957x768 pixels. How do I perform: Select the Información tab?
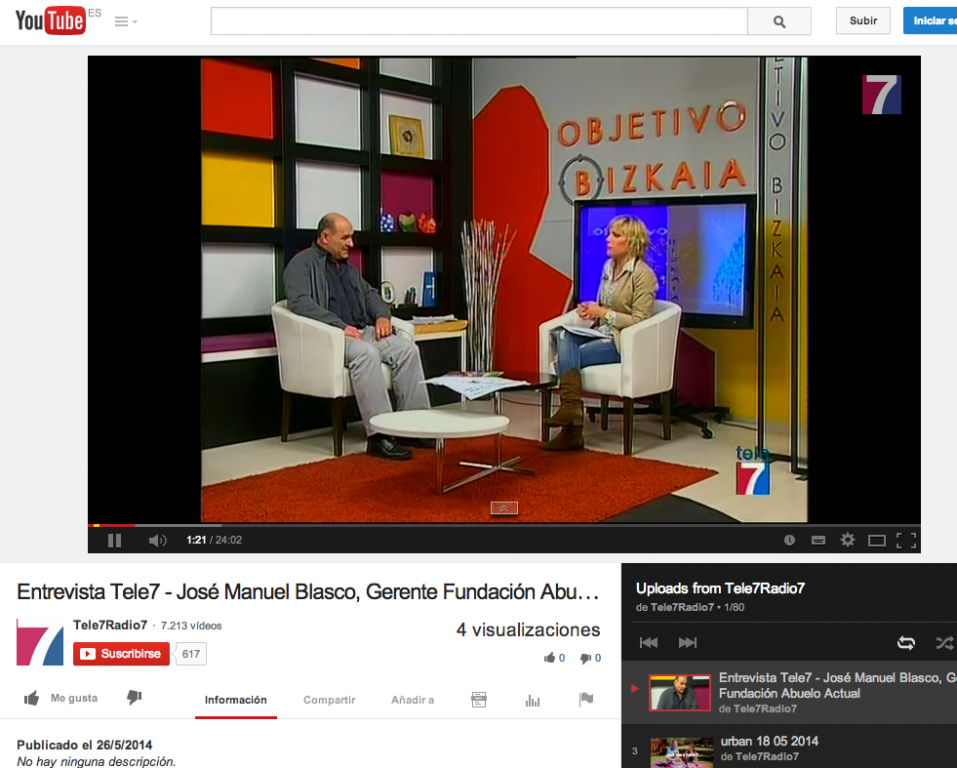point(235,700)
